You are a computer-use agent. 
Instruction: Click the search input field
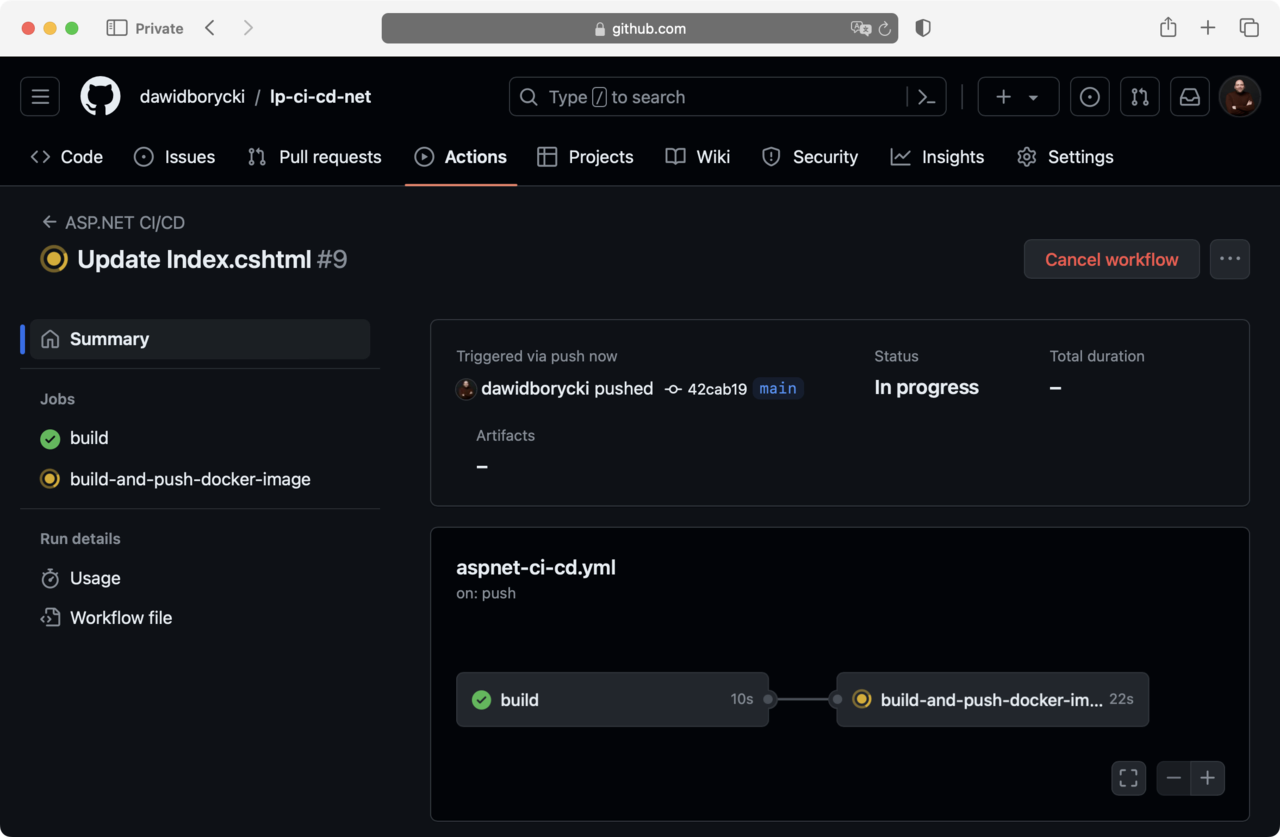tap(710, 97)
